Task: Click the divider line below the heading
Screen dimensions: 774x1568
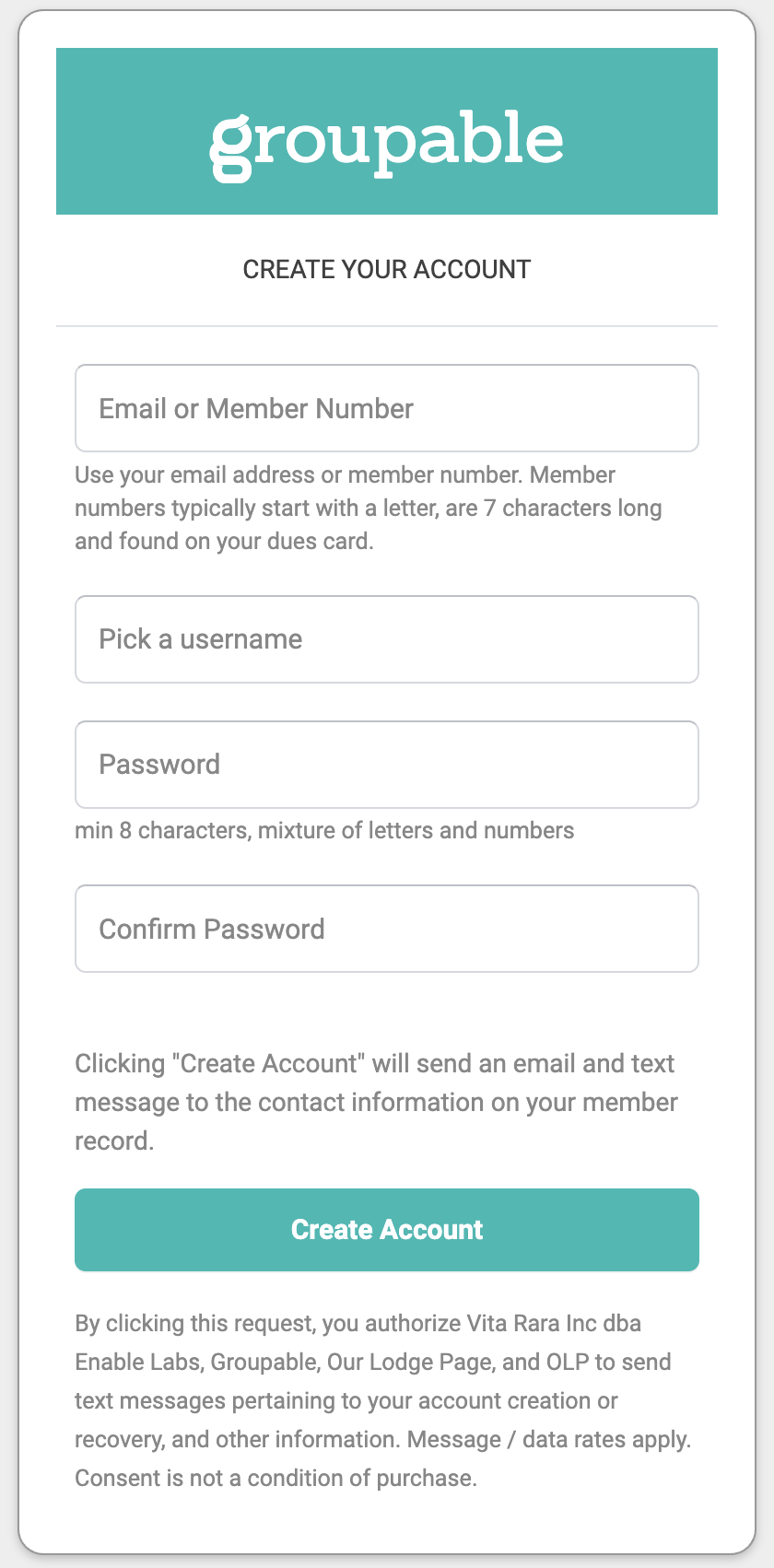Action: click(387, 326)
